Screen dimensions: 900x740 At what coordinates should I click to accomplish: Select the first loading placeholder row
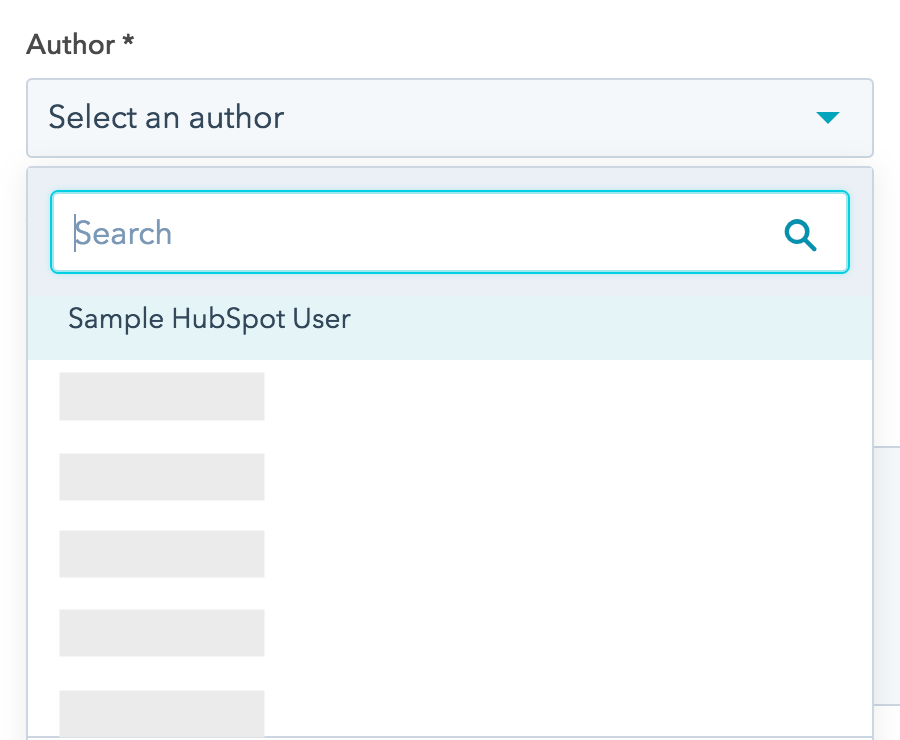(x=162, y=396)
